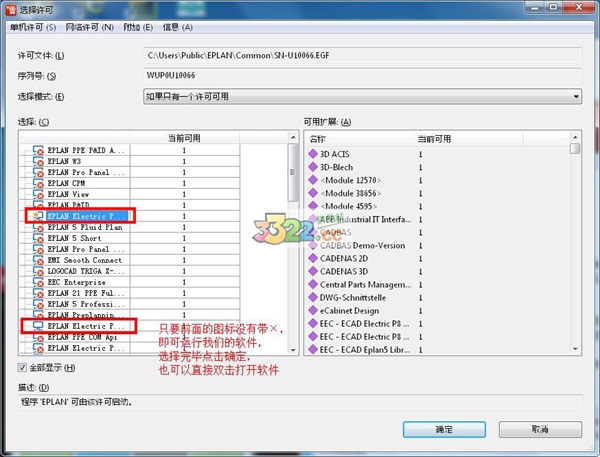Screen dimensions: 600x457
Task: Click the description text field
Action: coord(300,402)
